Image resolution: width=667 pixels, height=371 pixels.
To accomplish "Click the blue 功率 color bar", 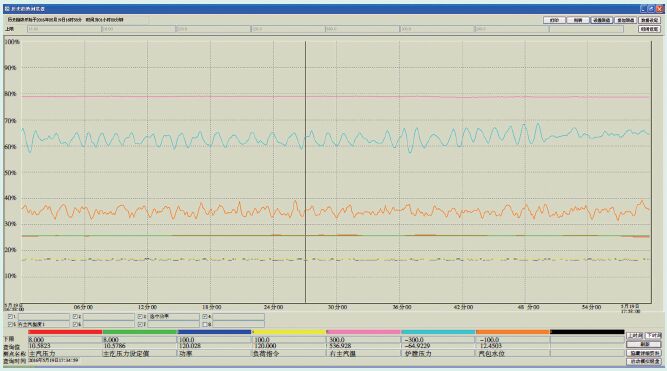I will pos(214,332).
